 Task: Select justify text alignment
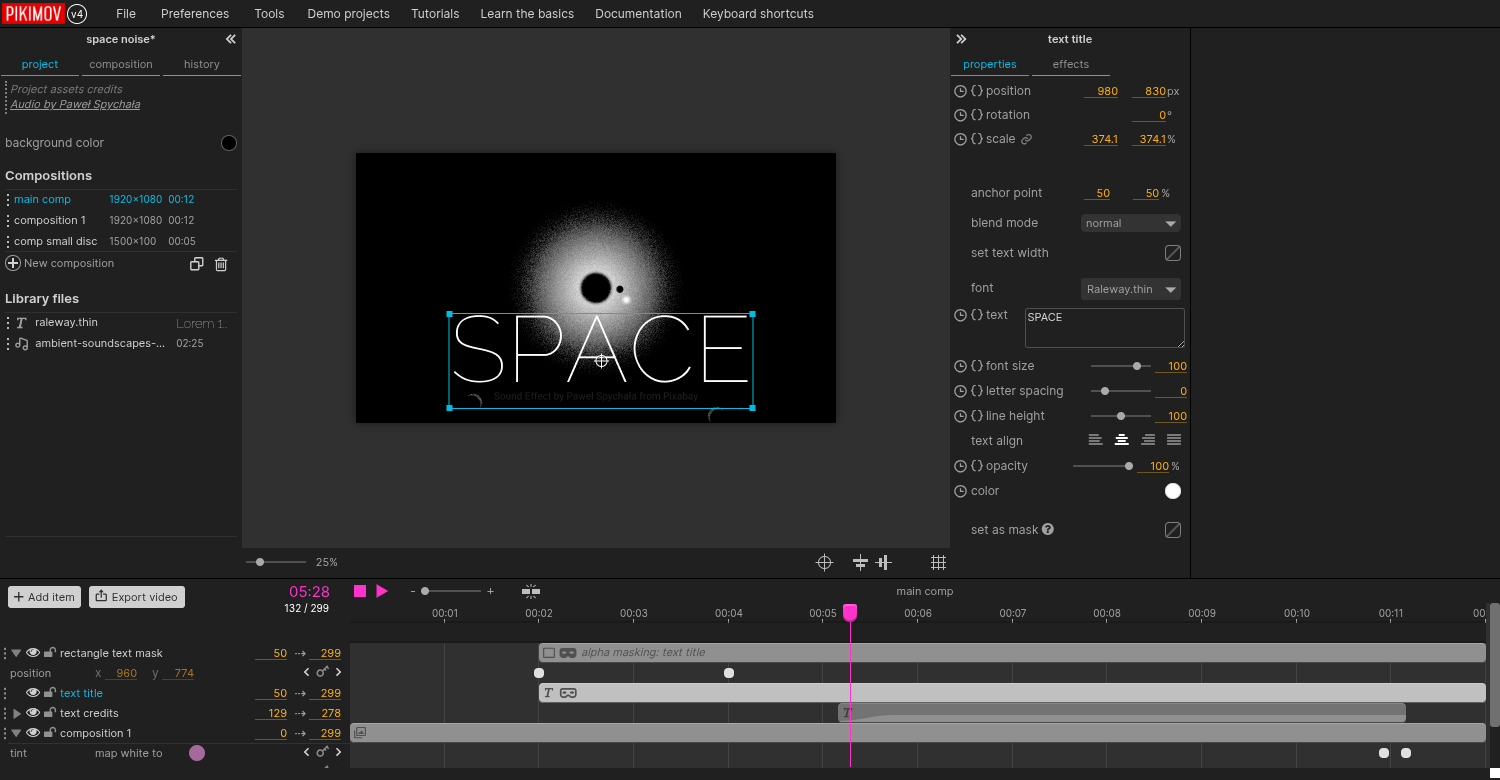point(1174,440)
